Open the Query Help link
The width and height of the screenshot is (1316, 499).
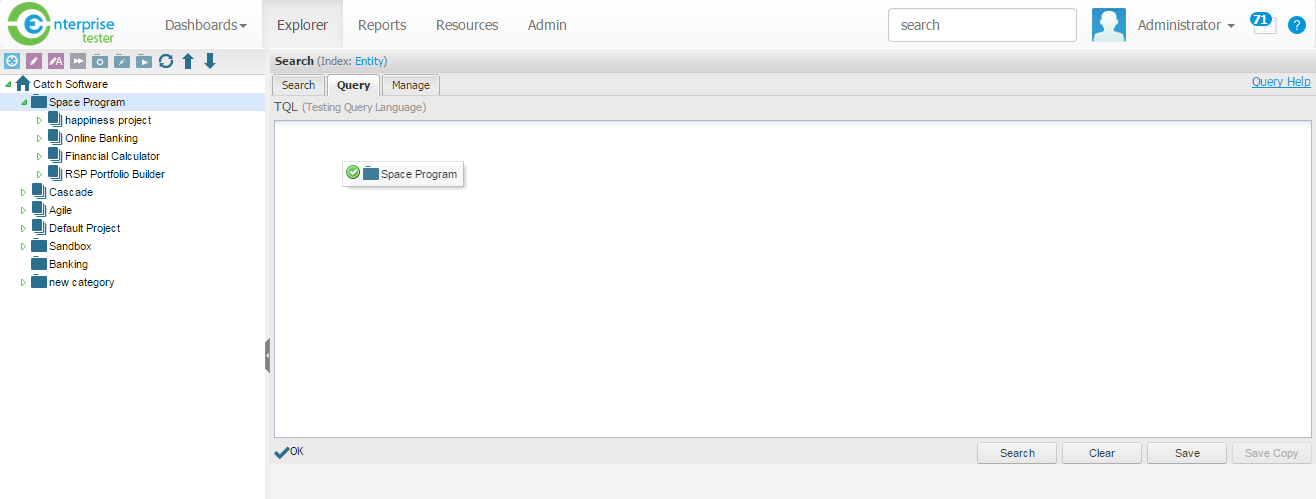[x=1280, y=82]
